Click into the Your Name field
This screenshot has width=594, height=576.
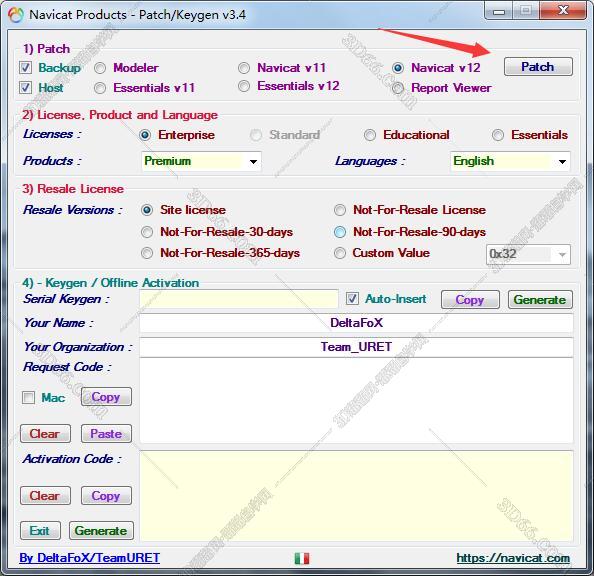coord(356,323)
